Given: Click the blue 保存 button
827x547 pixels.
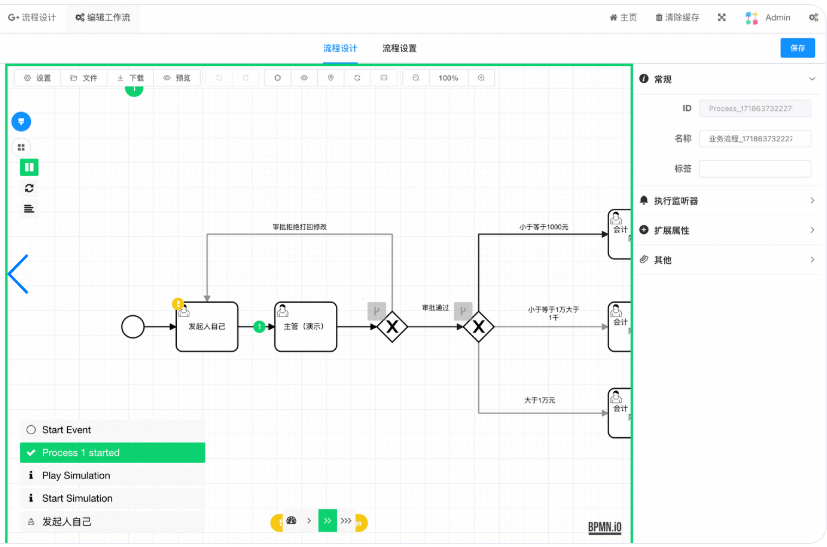Looking at the screenshot, I should [797, 48].
